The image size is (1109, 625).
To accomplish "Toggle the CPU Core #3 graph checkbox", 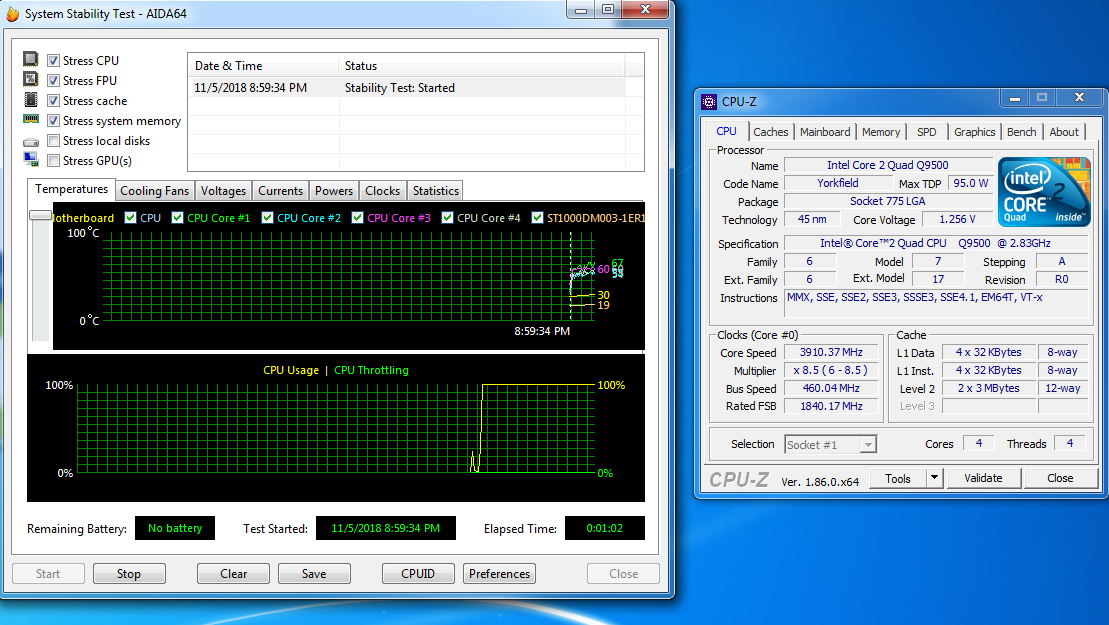I will tap(357, 218).
